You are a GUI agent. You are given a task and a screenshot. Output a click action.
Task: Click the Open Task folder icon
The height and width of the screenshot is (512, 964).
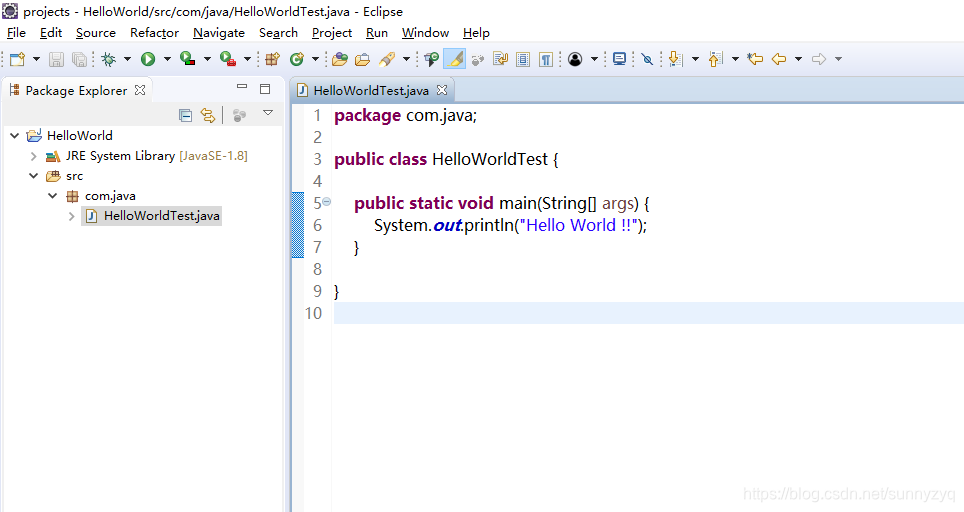(363, 59)
